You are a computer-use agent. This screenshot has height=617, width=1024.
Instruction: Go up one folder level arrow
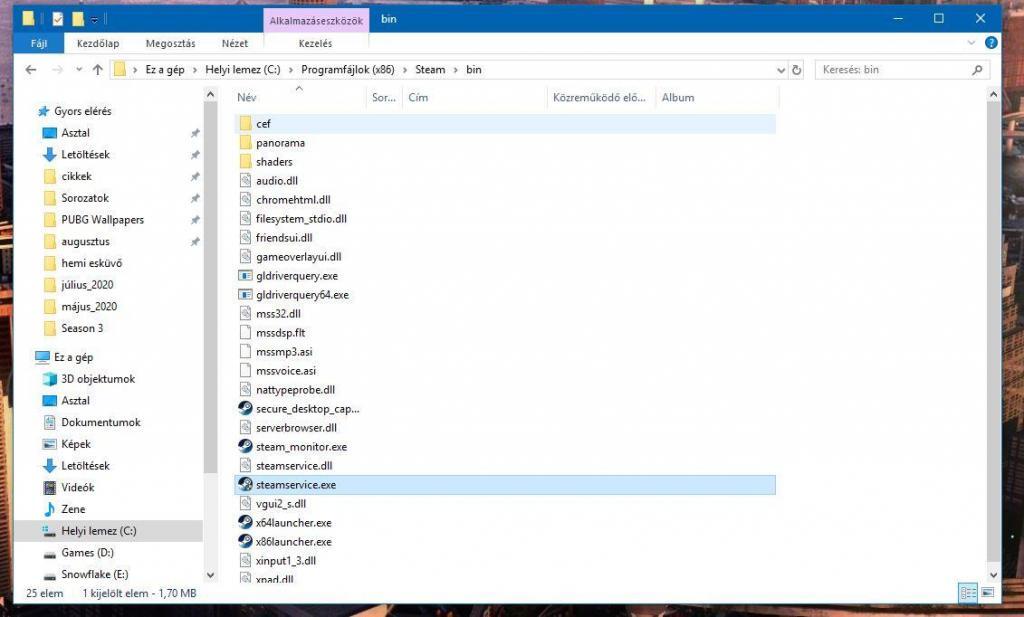coord(97,70)
